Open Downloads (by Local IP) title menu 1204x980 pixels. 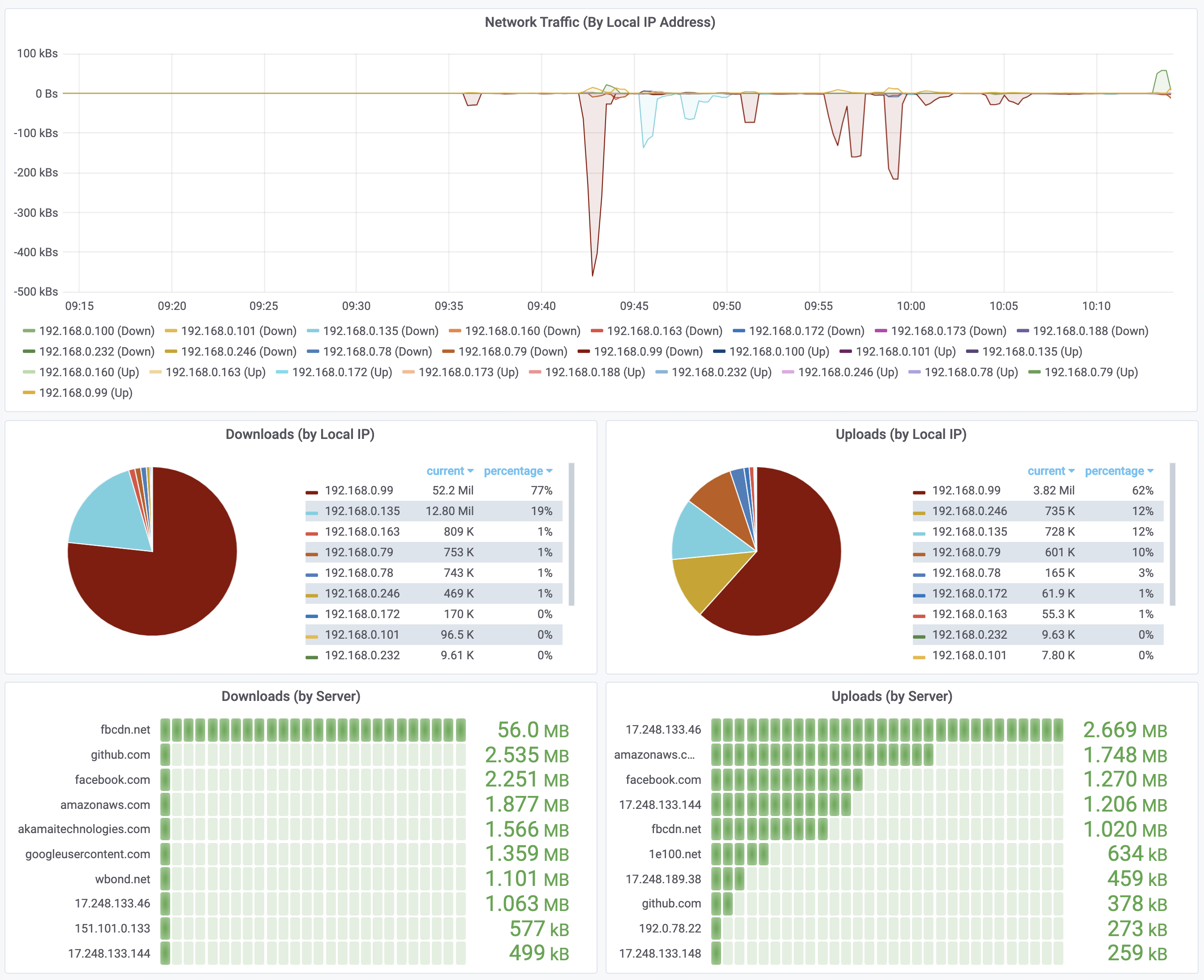tap(300, 434)
